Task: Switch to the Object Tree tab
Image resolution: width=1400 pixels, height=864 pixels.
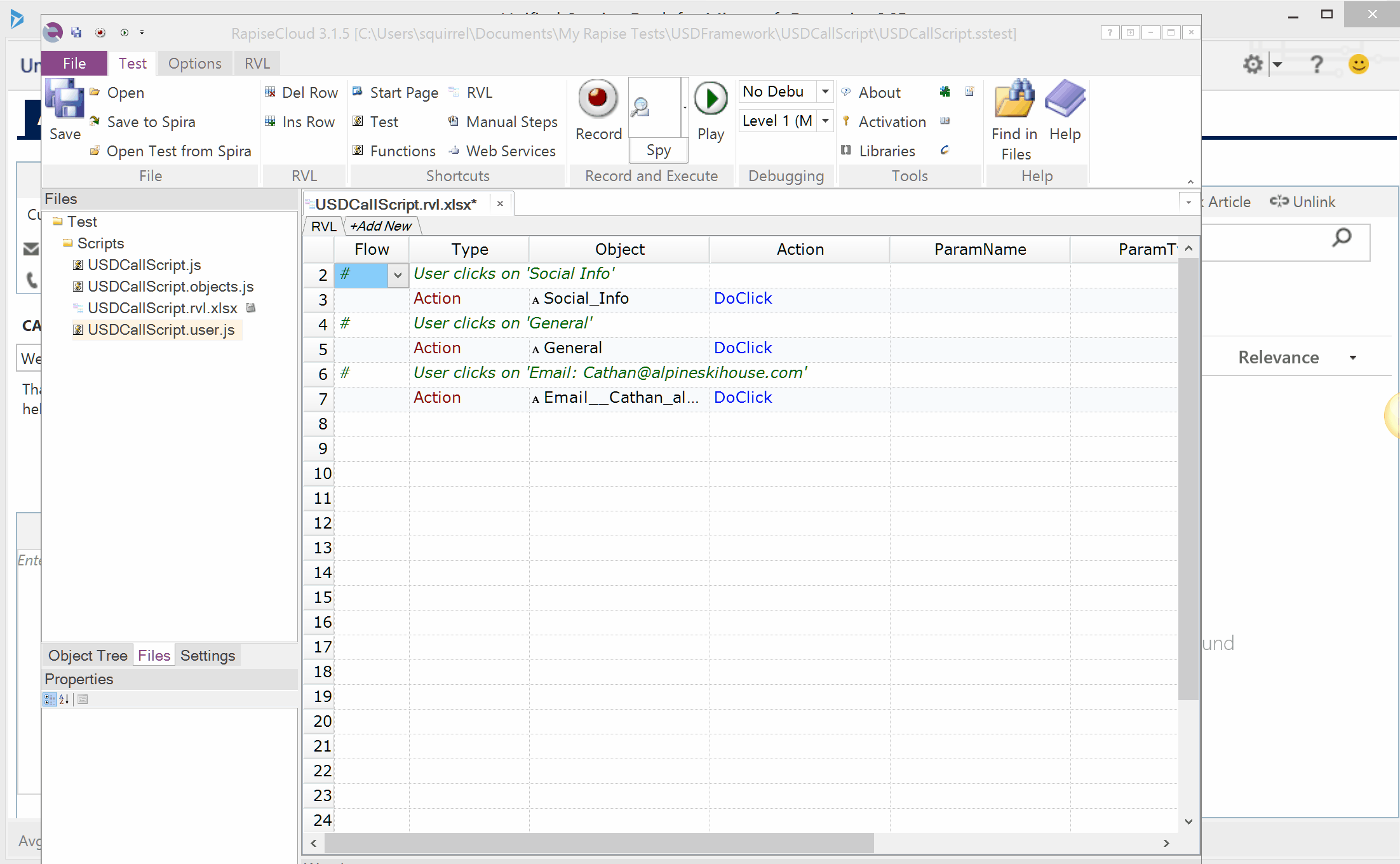Action: point(88,656)
